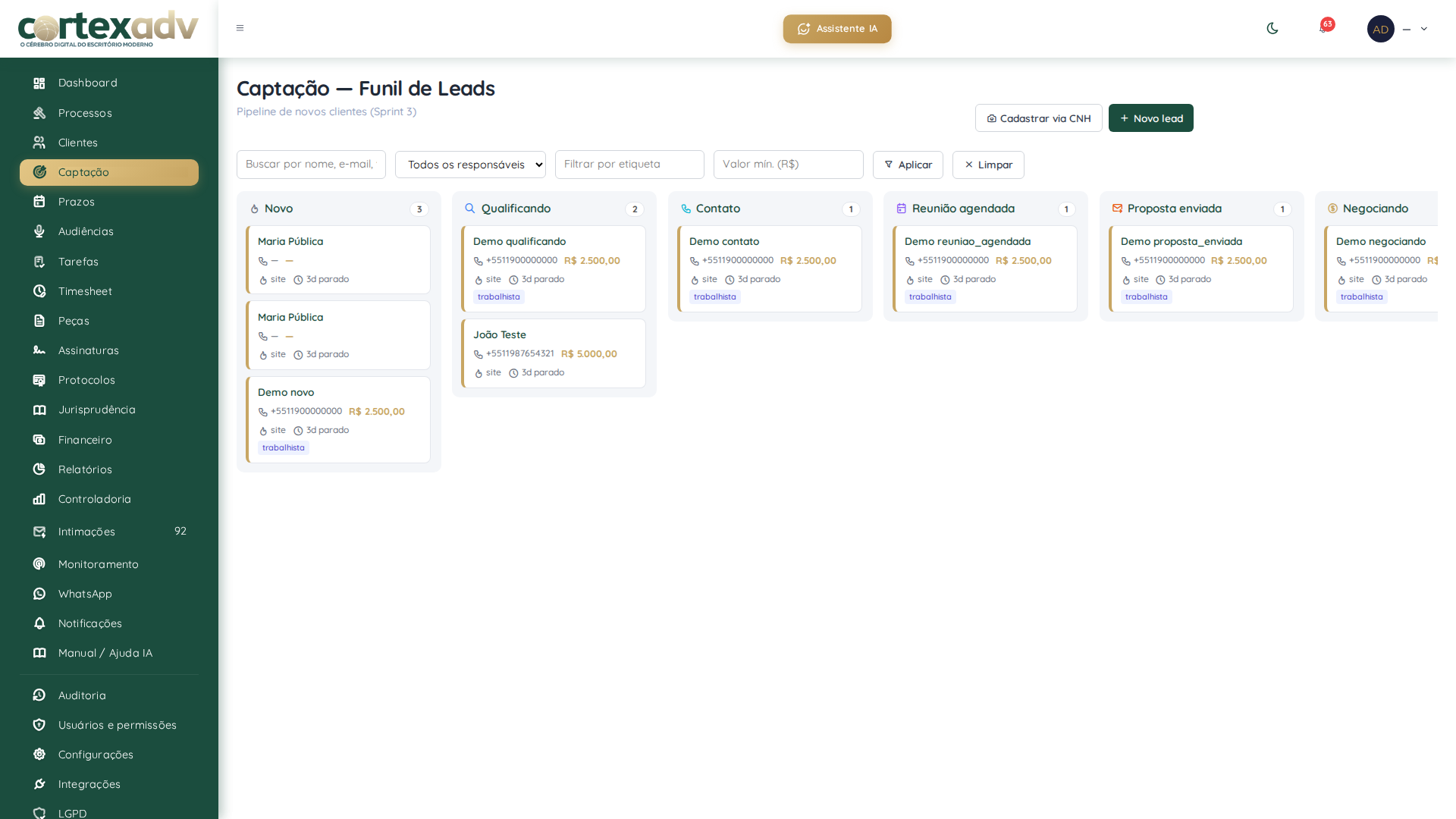This screenshot has width=1456, height=819.
Task: Create a lead with Novo lead
Action: (1151, 118)
